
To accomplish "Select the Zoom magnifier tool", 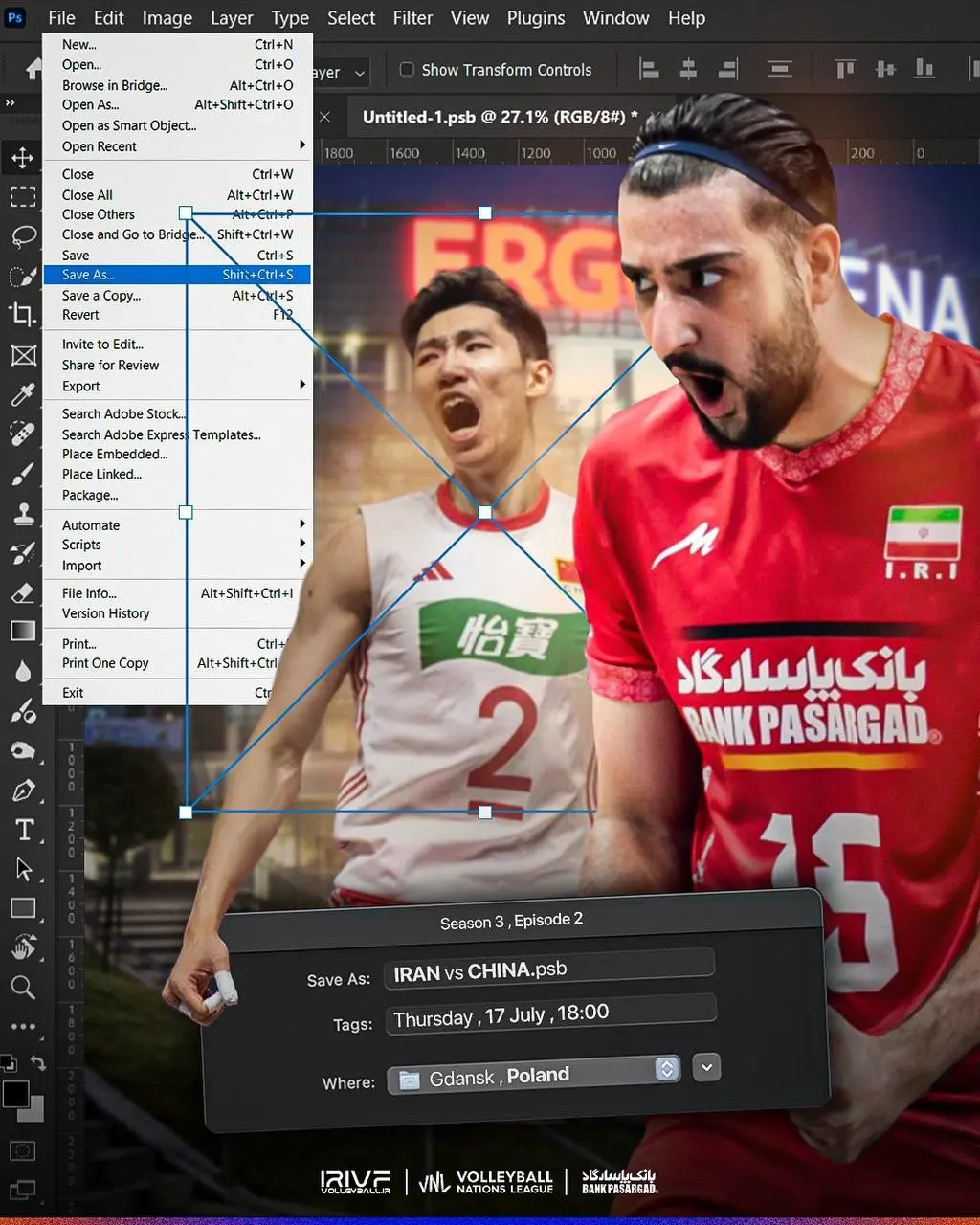I will (x=22, y=987).
